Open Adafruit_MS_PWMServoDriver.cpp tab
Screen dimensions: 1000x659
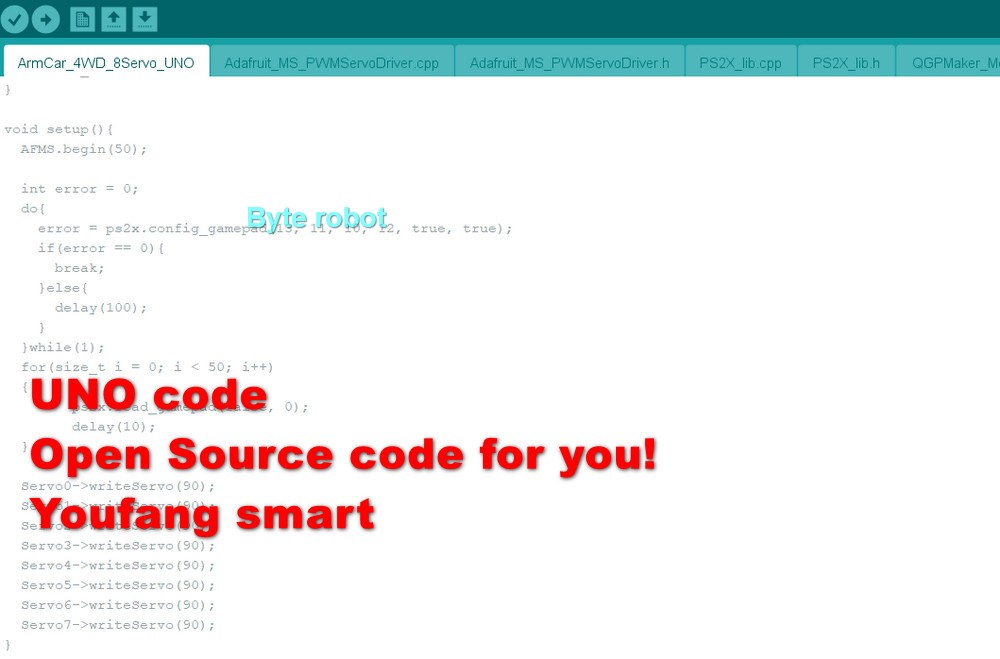point(332,63)
